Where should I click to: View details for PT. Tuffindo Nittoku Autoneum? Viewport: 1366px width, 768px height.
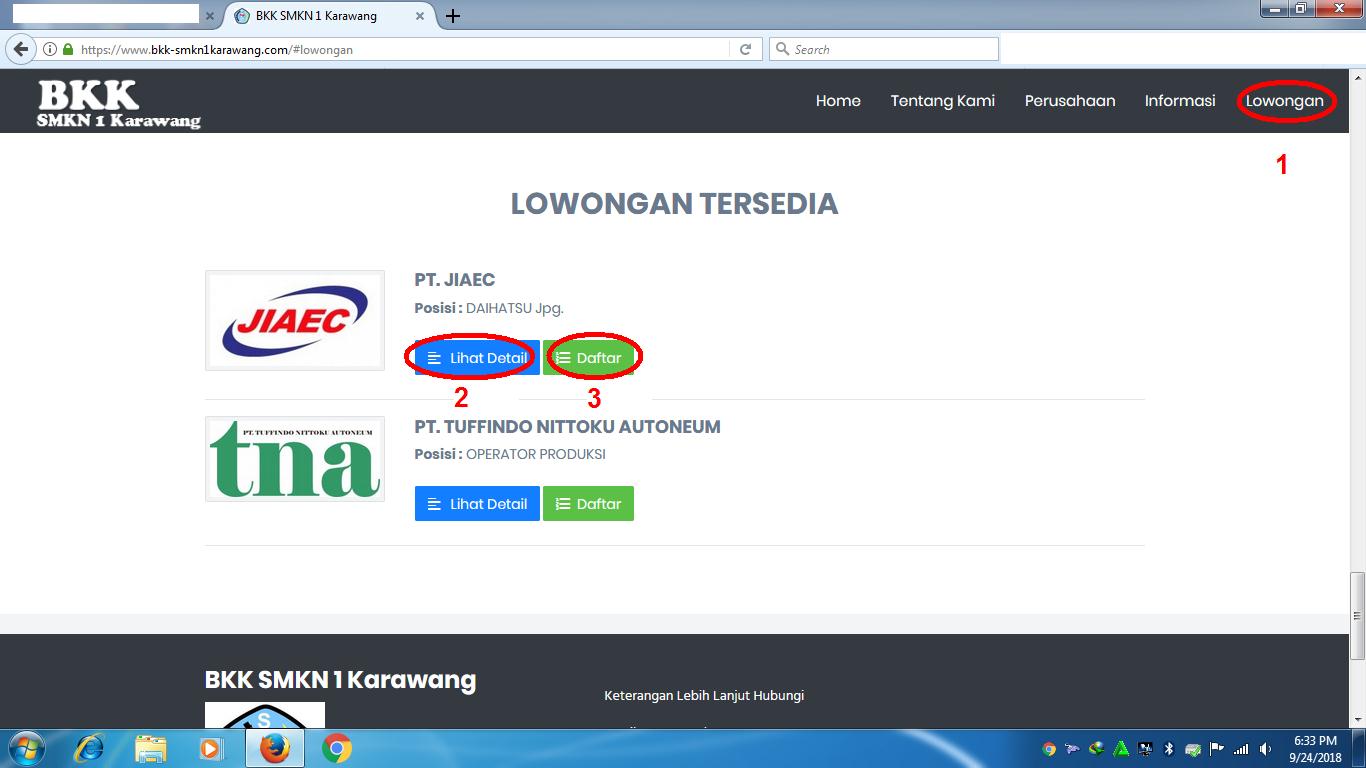point(477,504)
